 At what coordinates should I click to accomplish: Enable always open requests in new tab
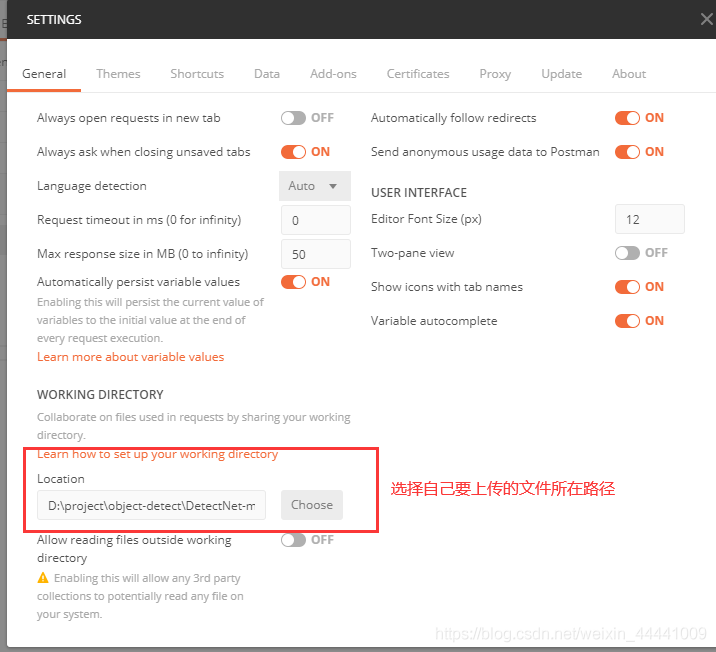[x=293, y=118]
